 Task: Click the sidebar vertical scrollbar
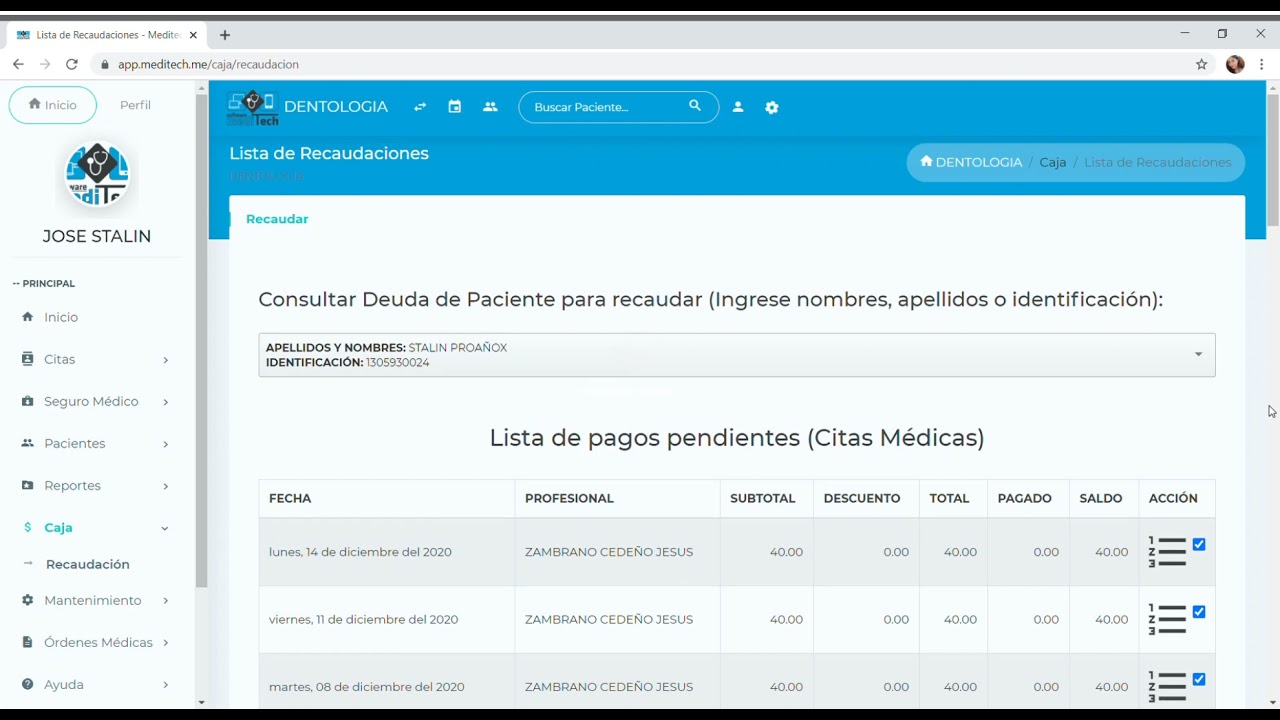coord(201,340)
